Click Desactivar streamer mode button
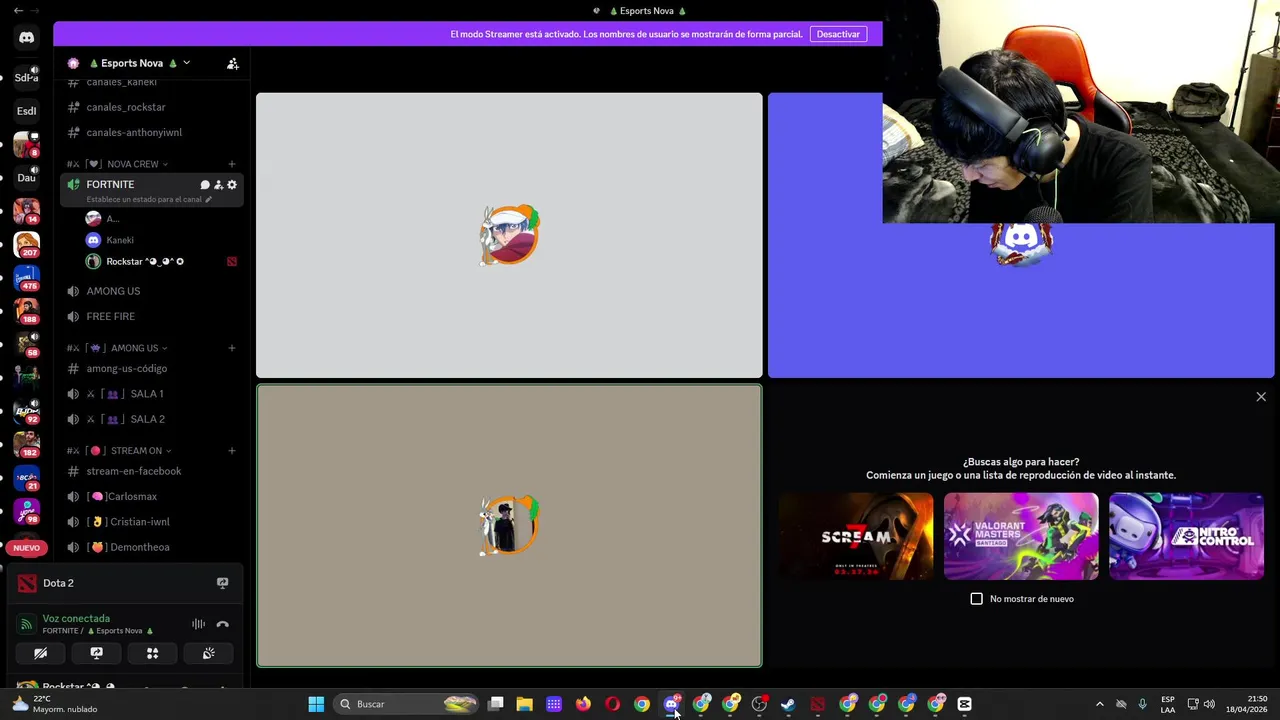Image resolution: width=1280 pixels, height=720 pixels. (x=838, y=34)
